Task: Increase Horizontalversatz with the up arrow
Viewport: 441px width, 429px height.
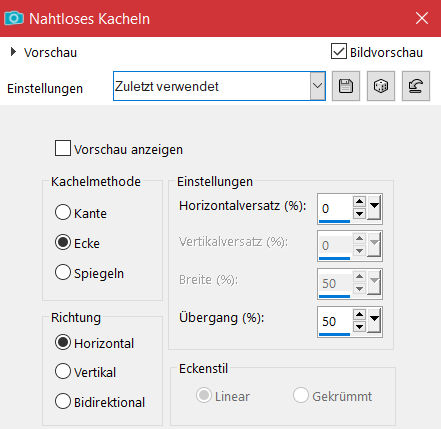Action: tap(359, 202)
